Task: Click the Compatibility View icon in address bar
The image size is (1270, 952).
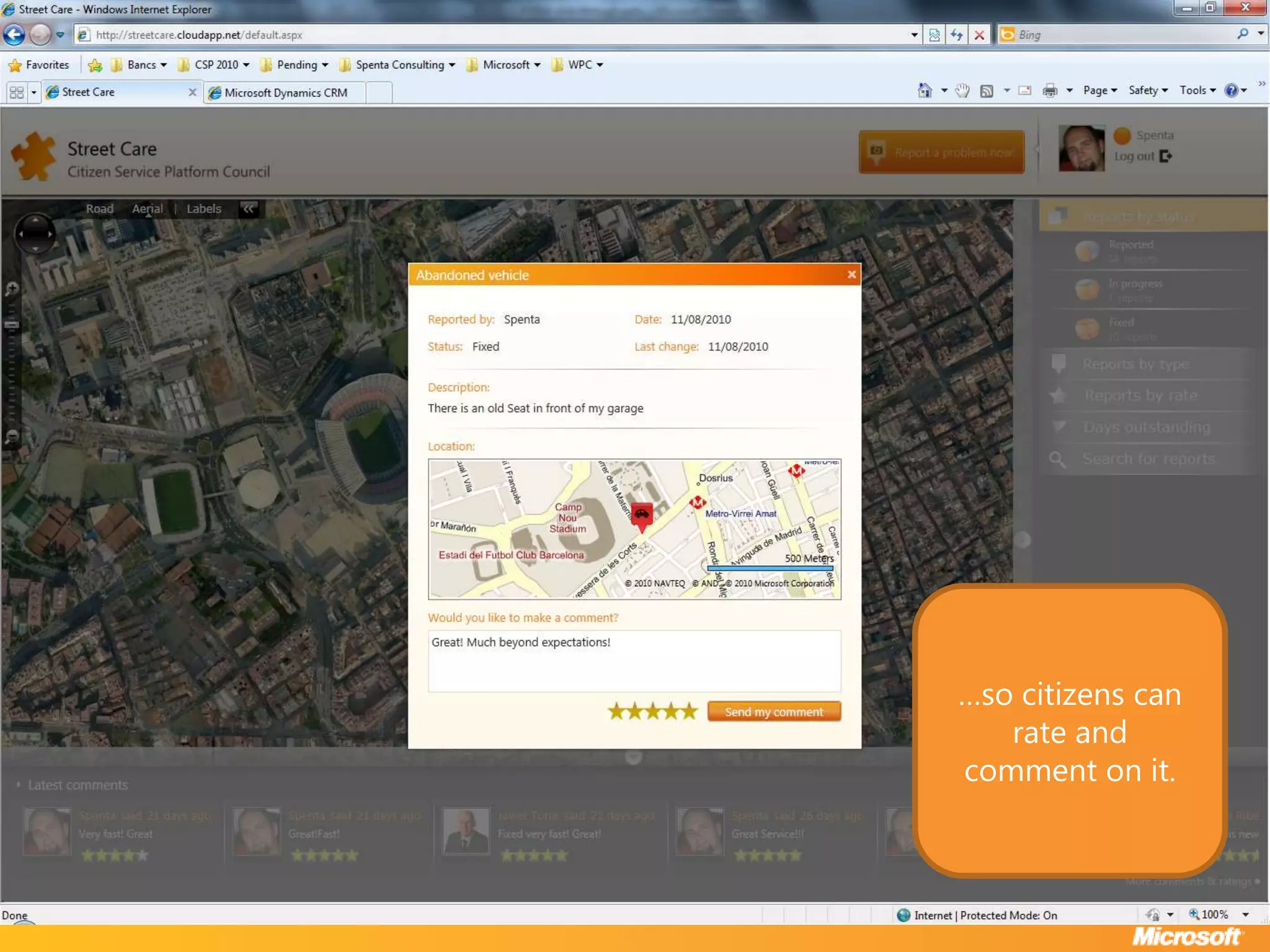Action: coord(934,35)
